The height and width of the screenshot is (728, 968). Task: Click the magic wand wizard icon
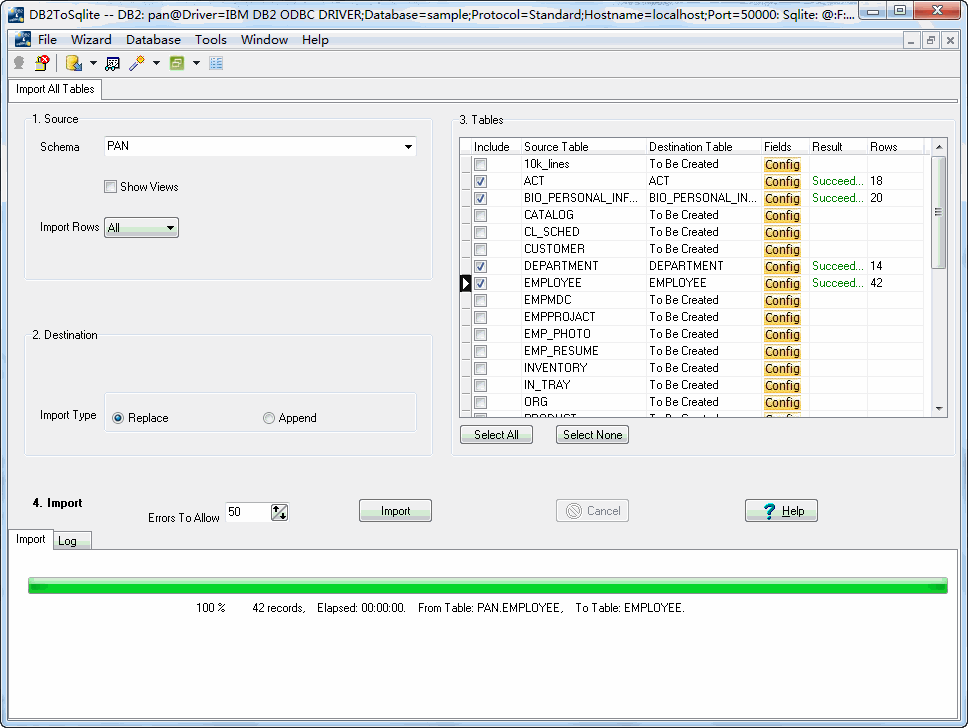point(136,63)
